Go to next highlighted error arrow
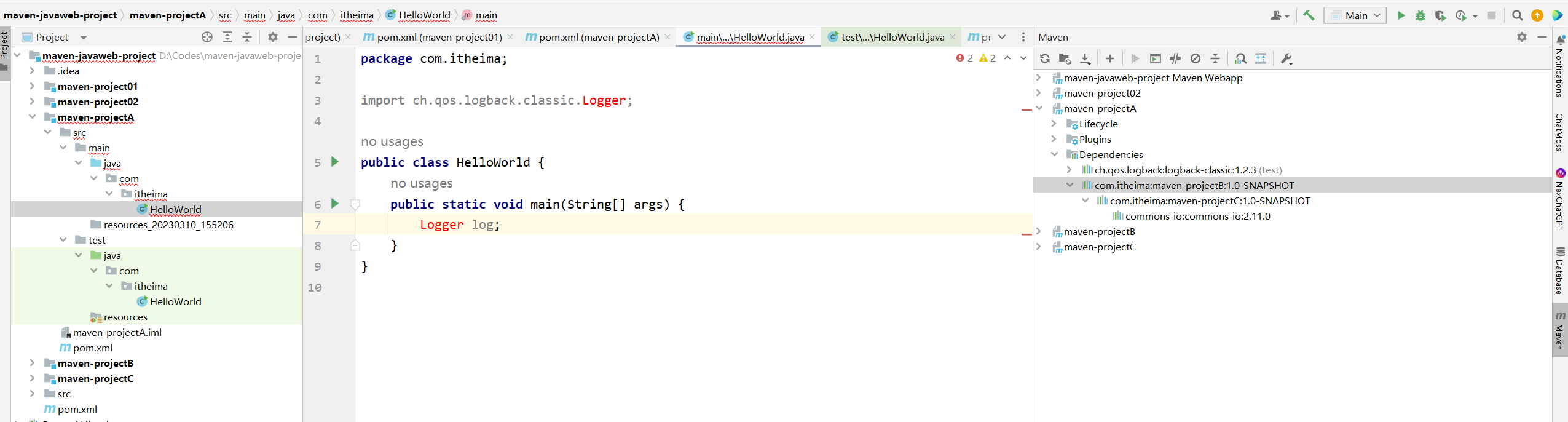The width and height of the screenshot is (1568, 422). click(1023, 58)
